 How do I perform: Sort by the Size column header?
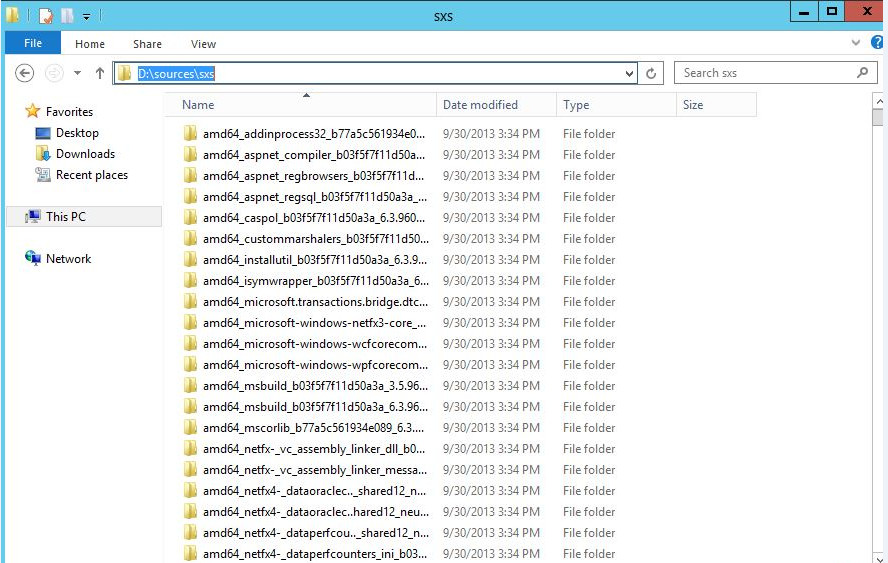716,105
